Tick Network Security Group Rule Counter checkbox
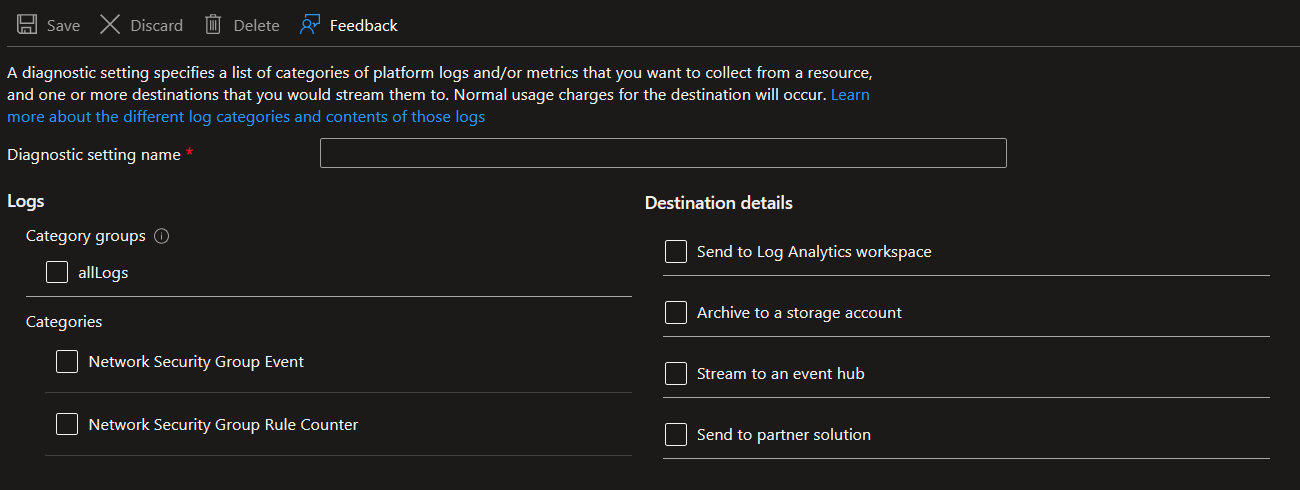The height and width of the screenshot is (490, 1300). (x=67, y=425)
